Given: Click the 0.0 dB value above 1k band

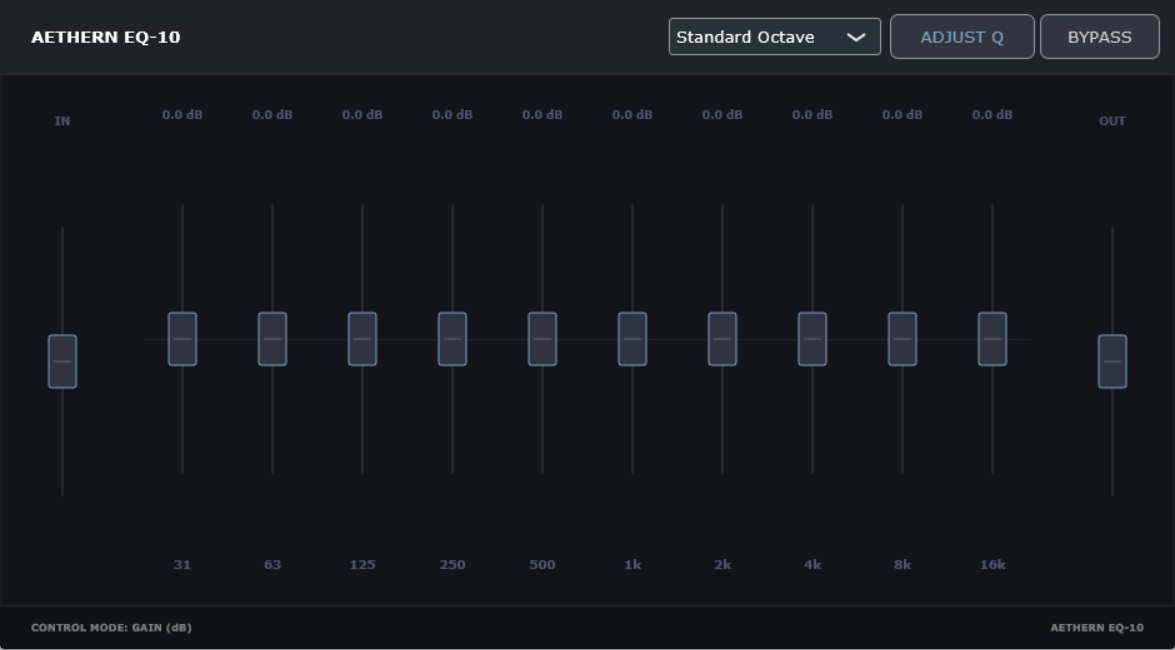Looking at the screenshot, I should pyautogui.click(x=632, y=115).
